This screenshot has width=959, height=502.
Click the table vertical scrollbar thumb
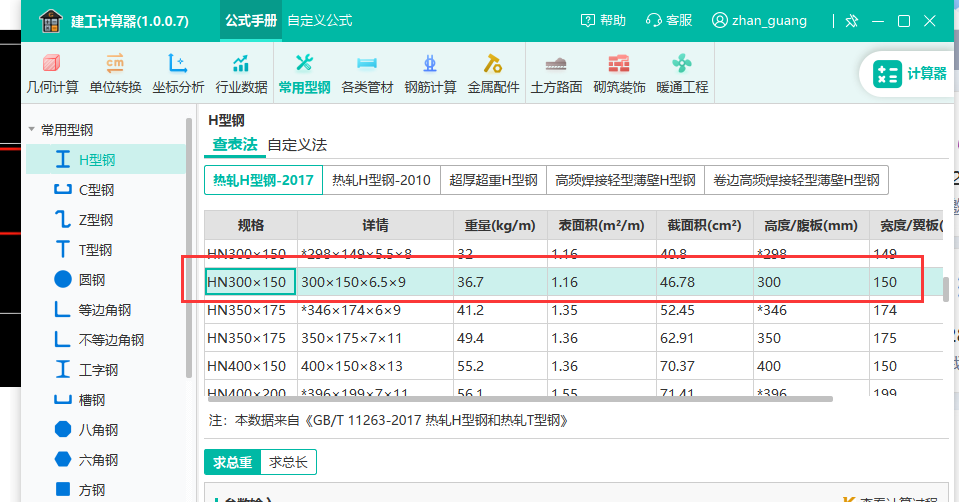coord(946,289)
